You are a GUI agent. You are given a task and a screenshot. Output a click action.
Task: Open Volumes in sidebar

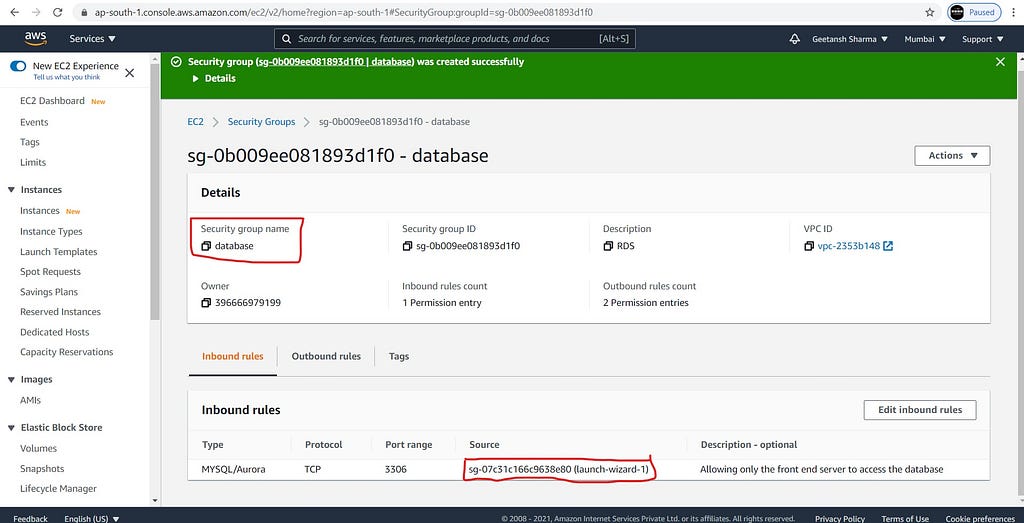(x=38, y=449)
